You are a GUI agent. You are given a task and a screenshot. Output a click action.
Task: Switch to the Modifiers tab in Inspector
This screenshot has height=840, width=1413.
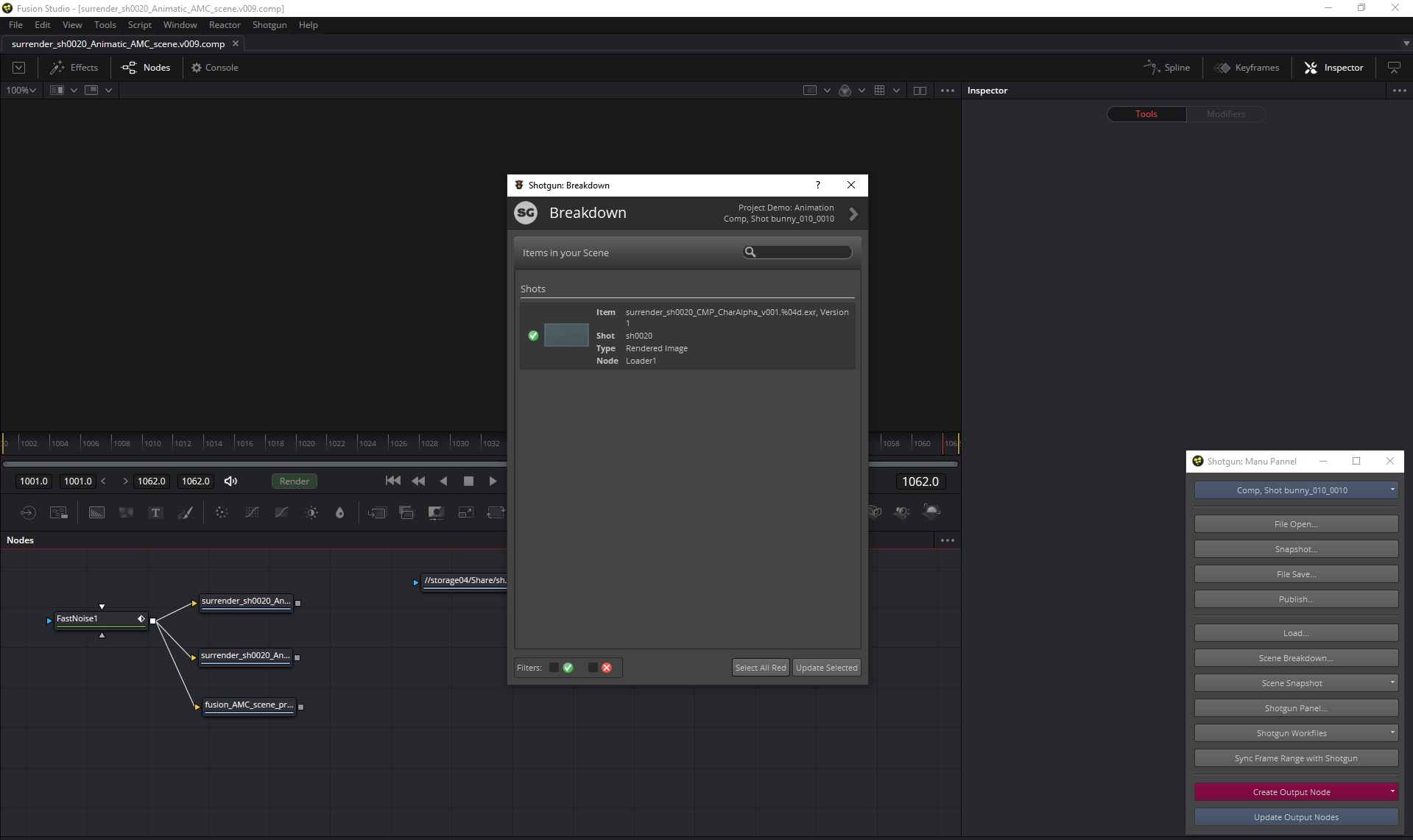point(1226,114)
